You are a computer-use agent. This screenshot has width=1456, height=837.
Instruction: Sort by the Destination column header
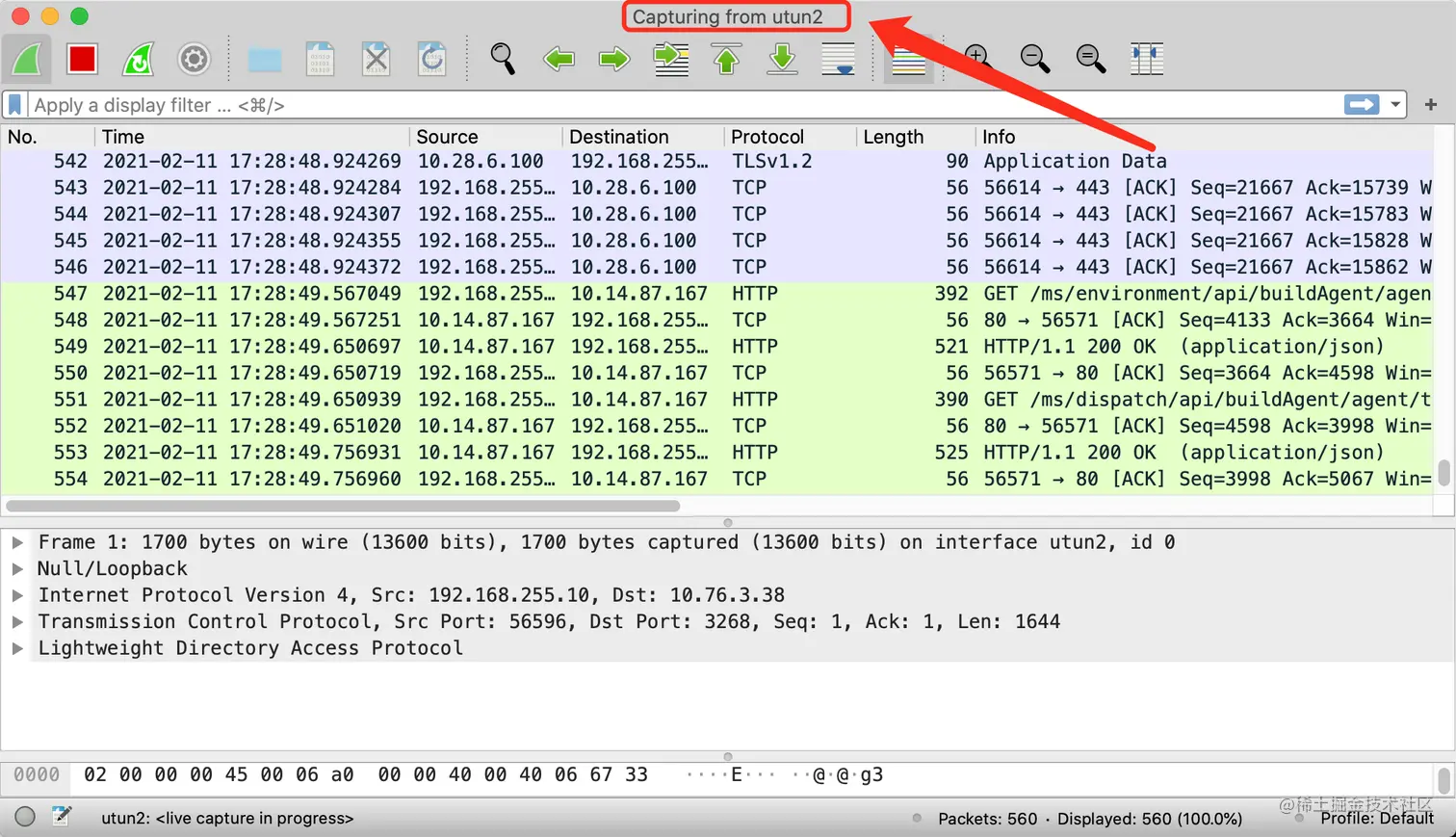tap(643, 137)
